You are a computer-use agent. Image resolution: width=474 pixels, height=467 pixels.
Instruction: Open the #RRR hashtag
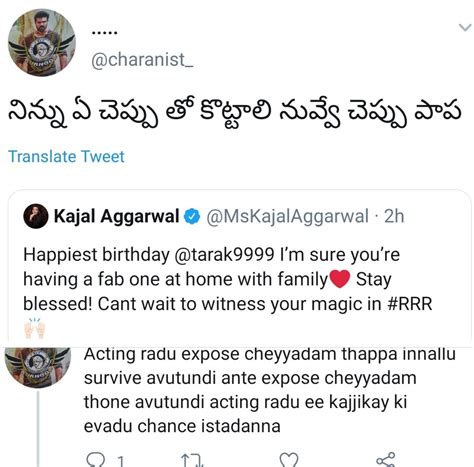coord(410,304)
